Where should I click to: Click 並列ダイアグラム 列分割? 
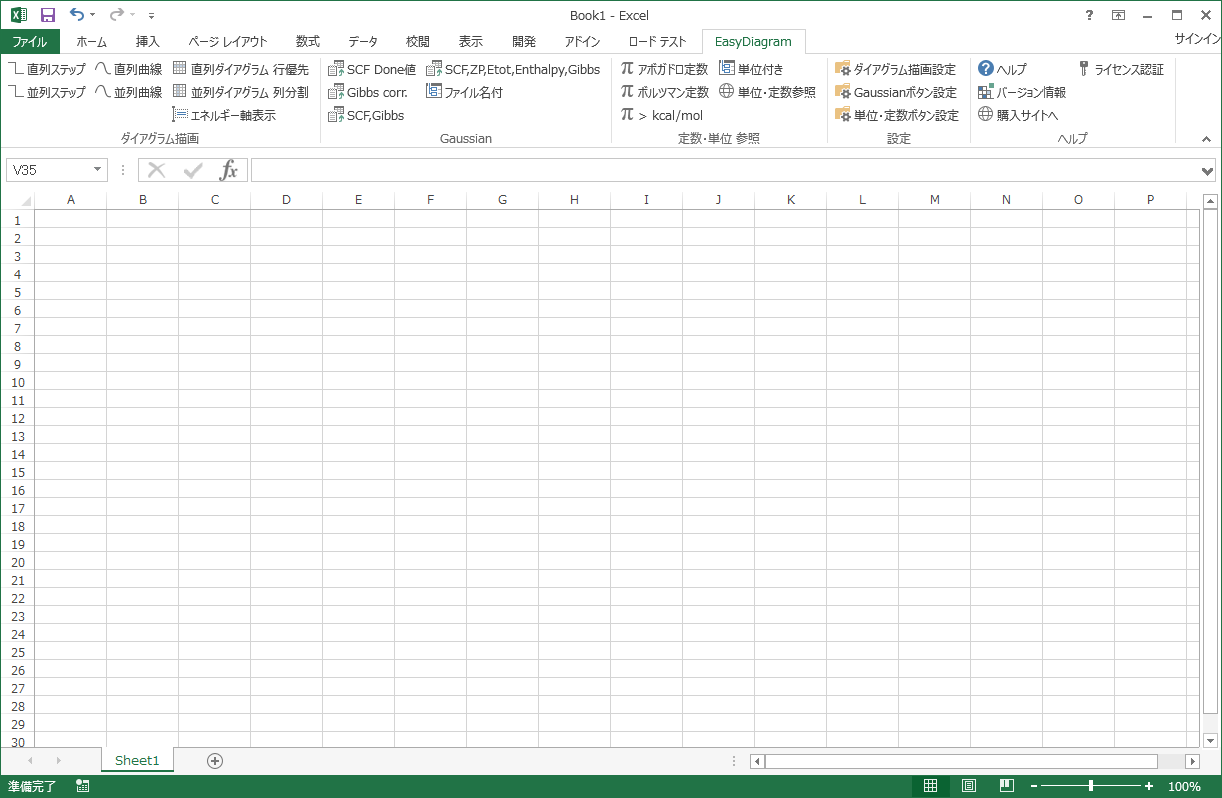(x=241, y=92)
